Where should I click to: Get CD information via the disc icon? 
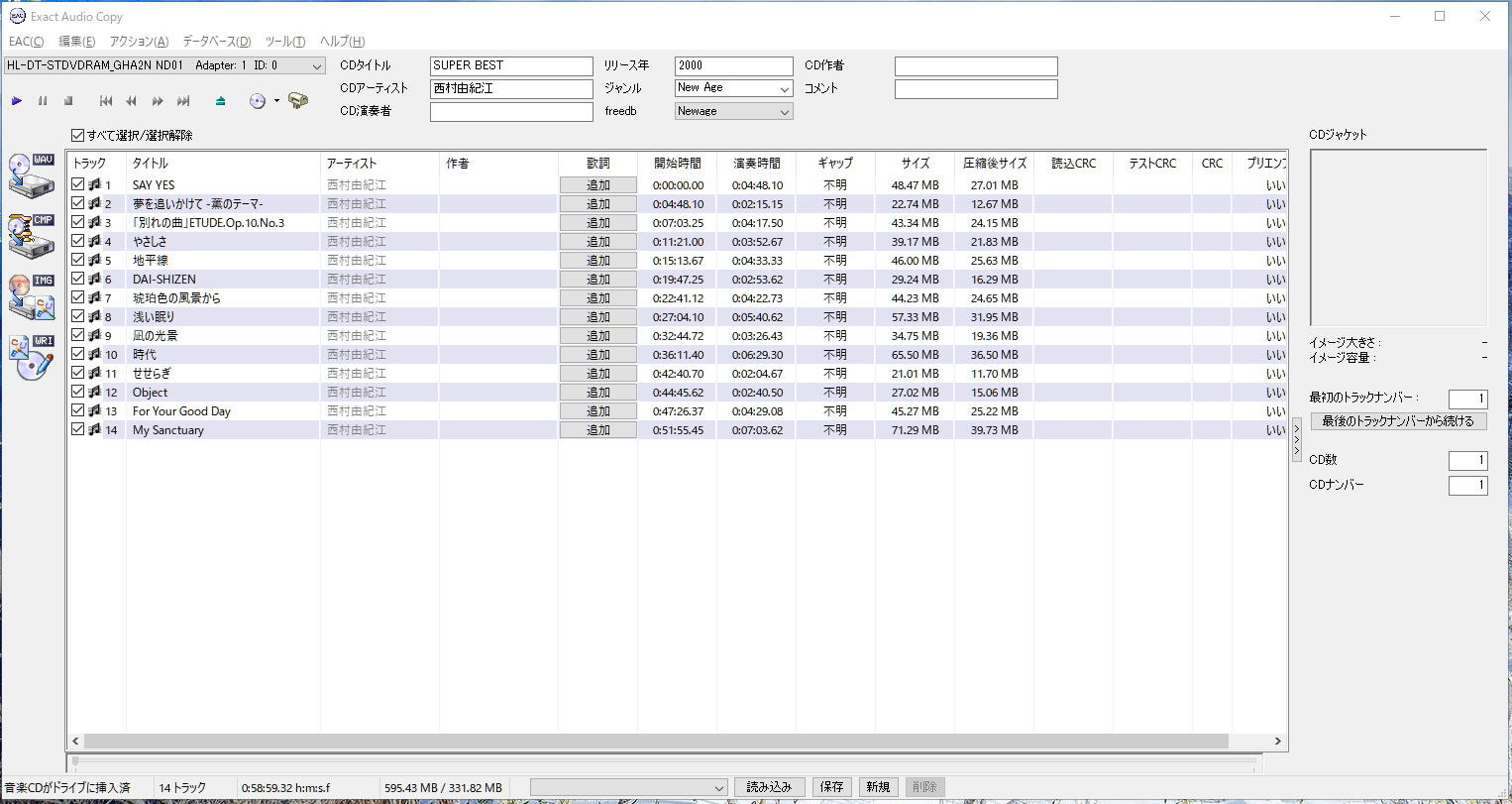(258, 101)
